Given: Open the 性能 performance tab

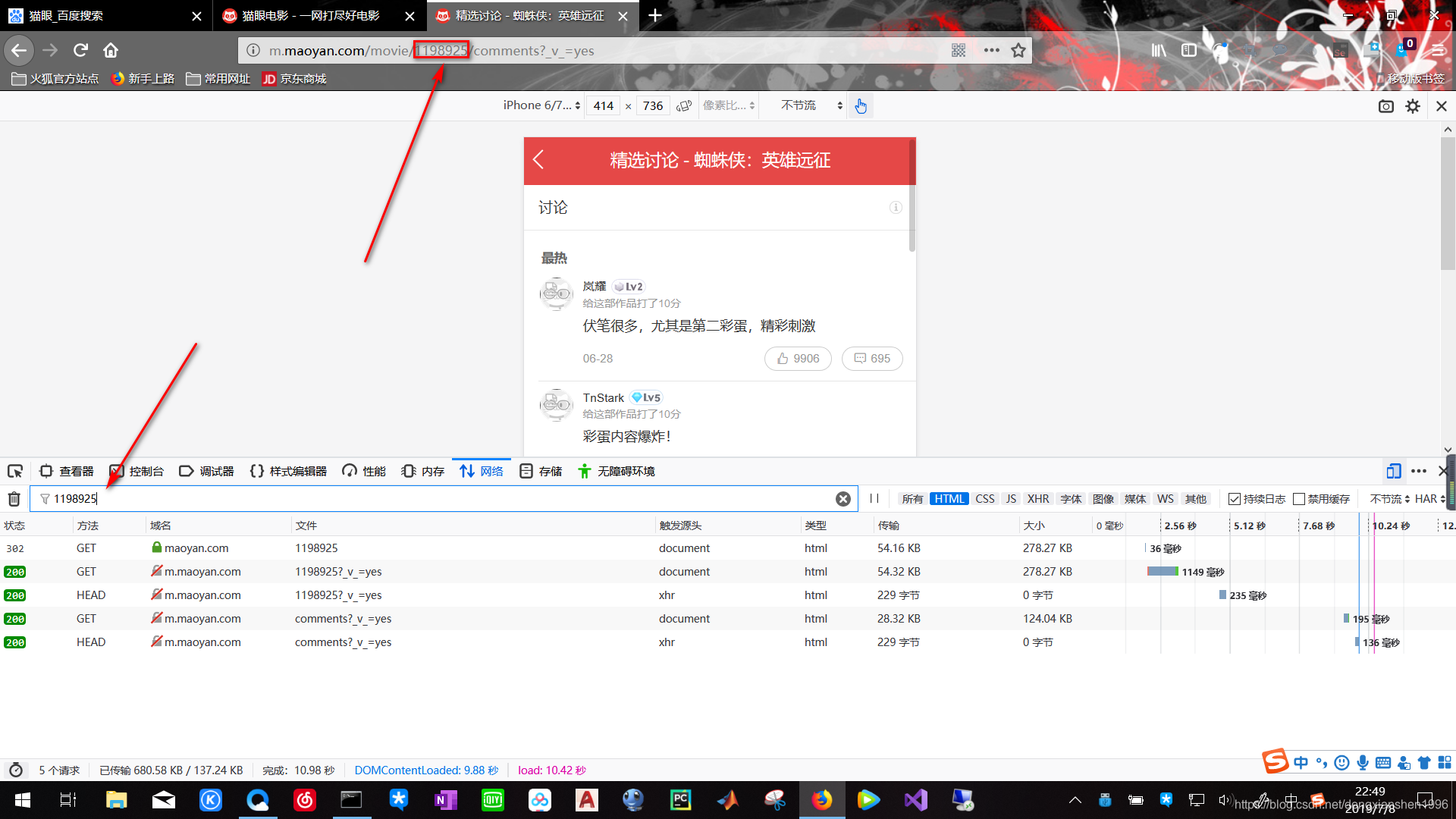Looking at the screenshot, I should 364,471.
